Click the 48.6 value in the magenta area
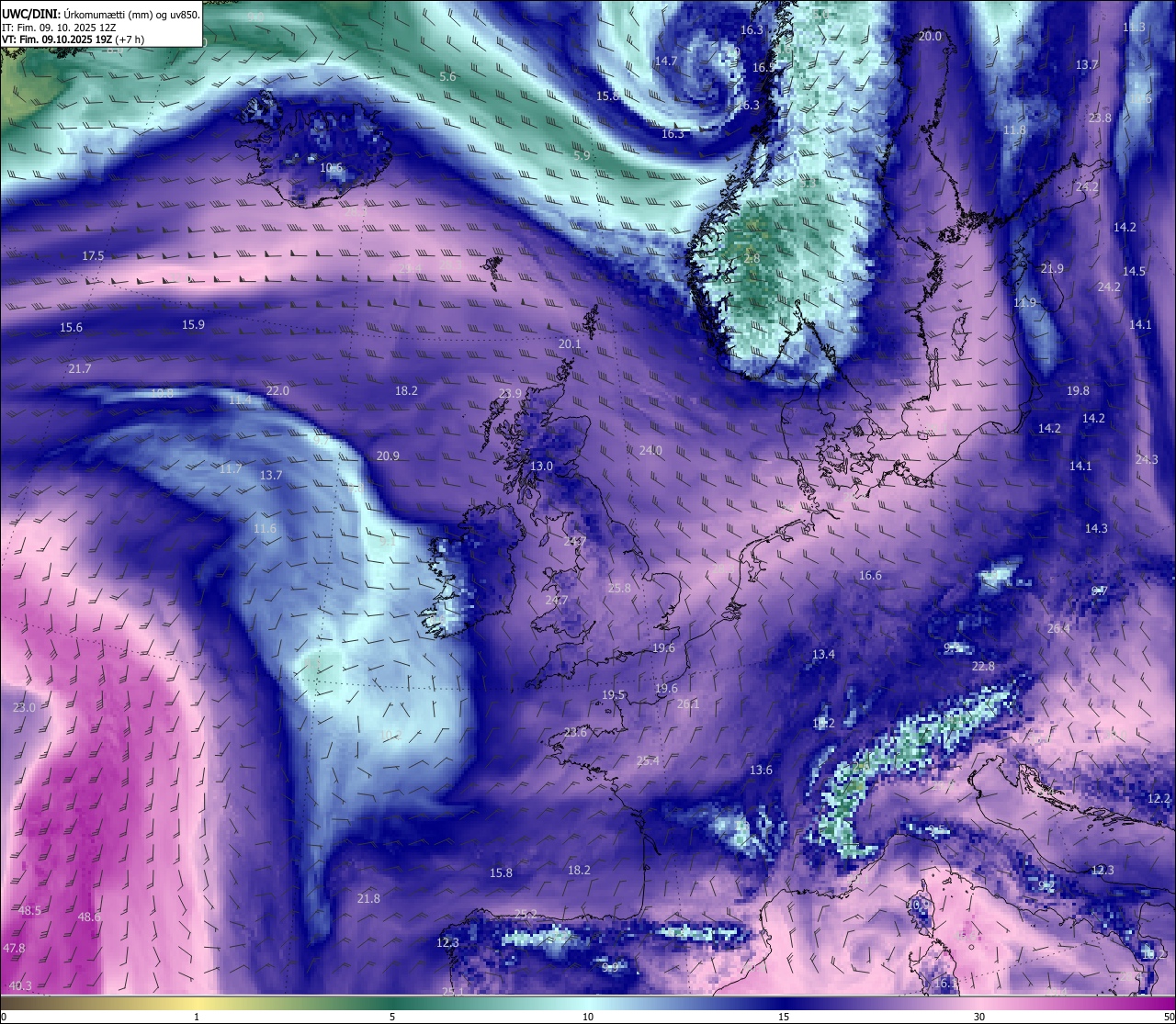 pos(89,917)
